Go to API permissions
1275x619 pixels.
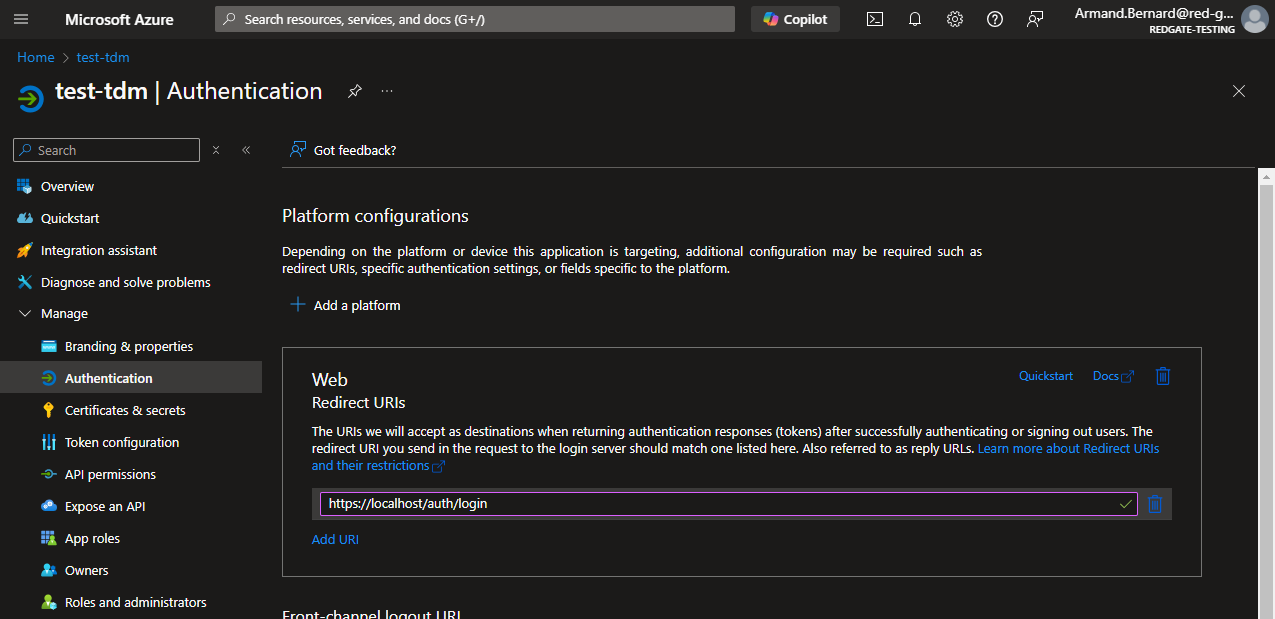click(110, 474)
